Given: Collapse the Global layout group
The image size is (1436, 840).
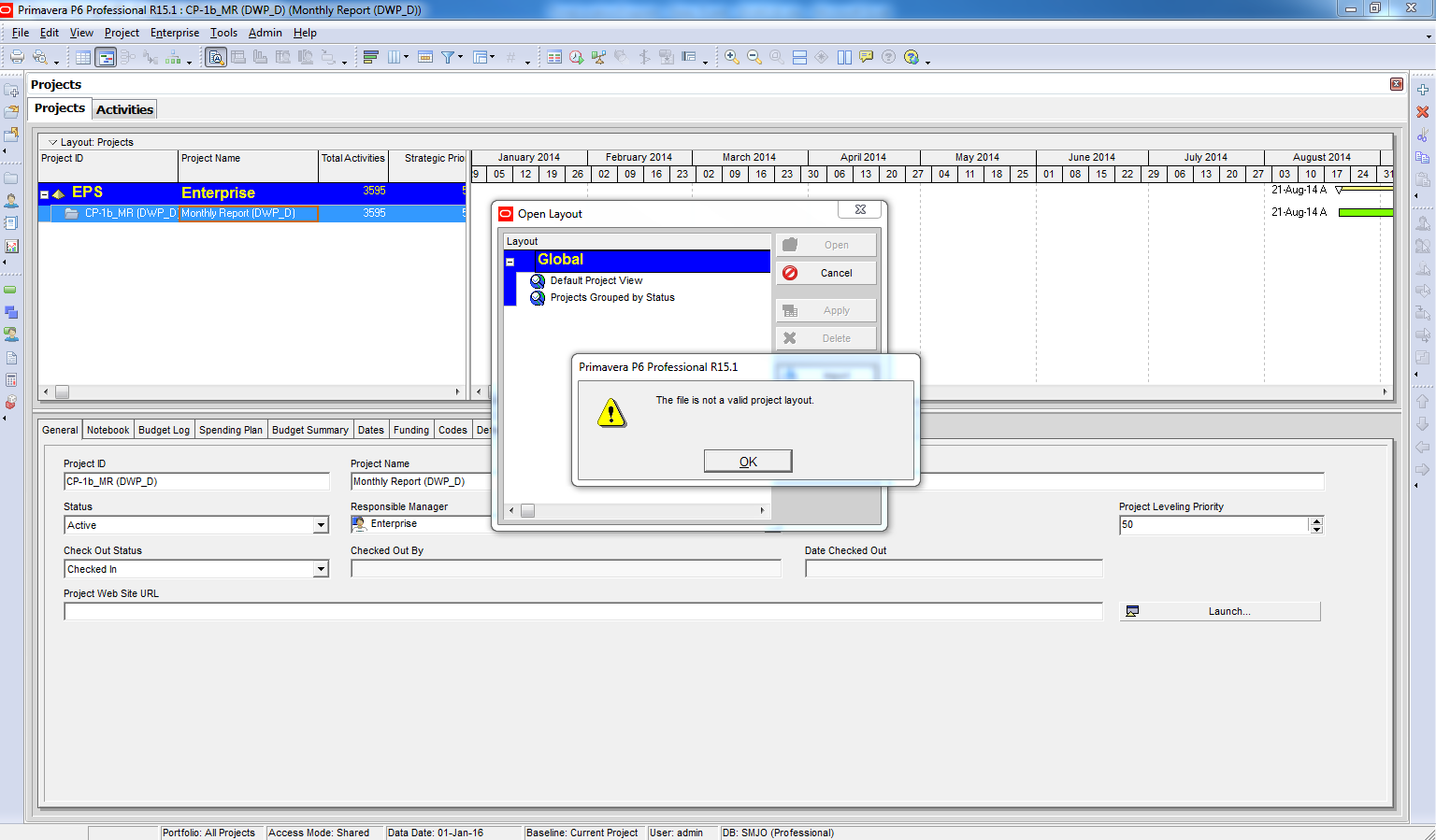Looking at the screenshot, I should tap(510, 262).
